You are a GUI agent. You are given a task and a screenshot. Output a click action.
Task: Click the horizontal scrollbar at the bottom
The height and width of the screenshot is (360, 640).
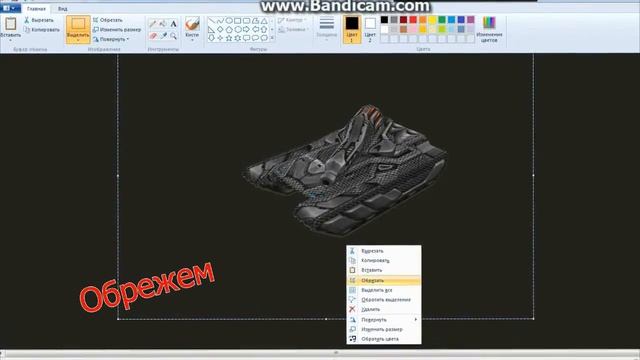click(x=320, y=353)
